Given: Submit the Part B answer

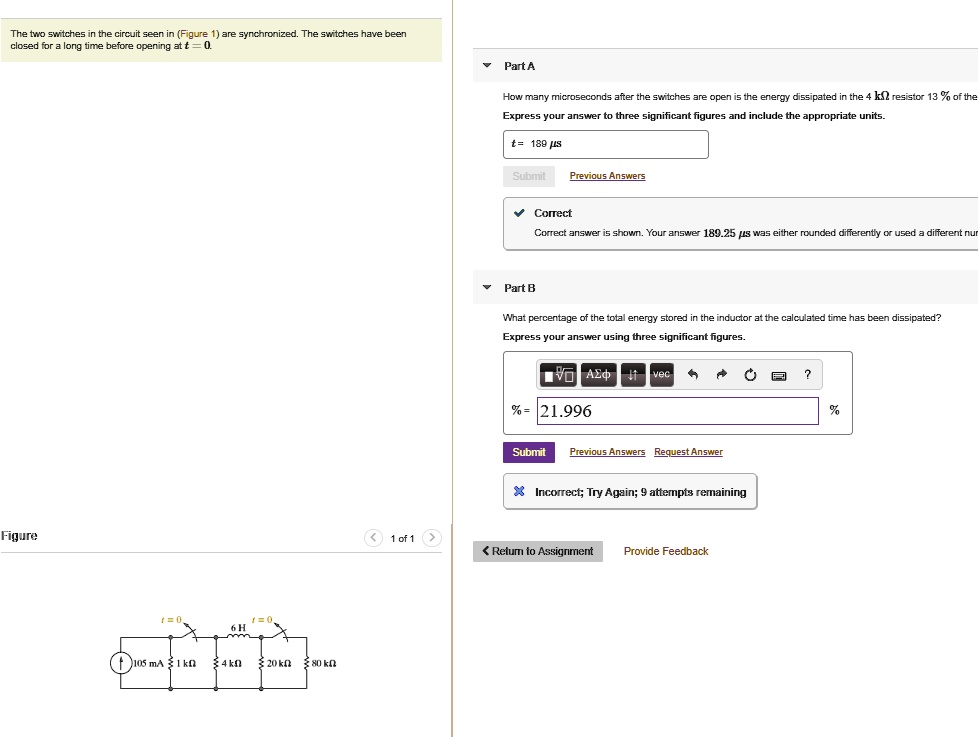Looking at the screenshot, I should tap(528, 451).
